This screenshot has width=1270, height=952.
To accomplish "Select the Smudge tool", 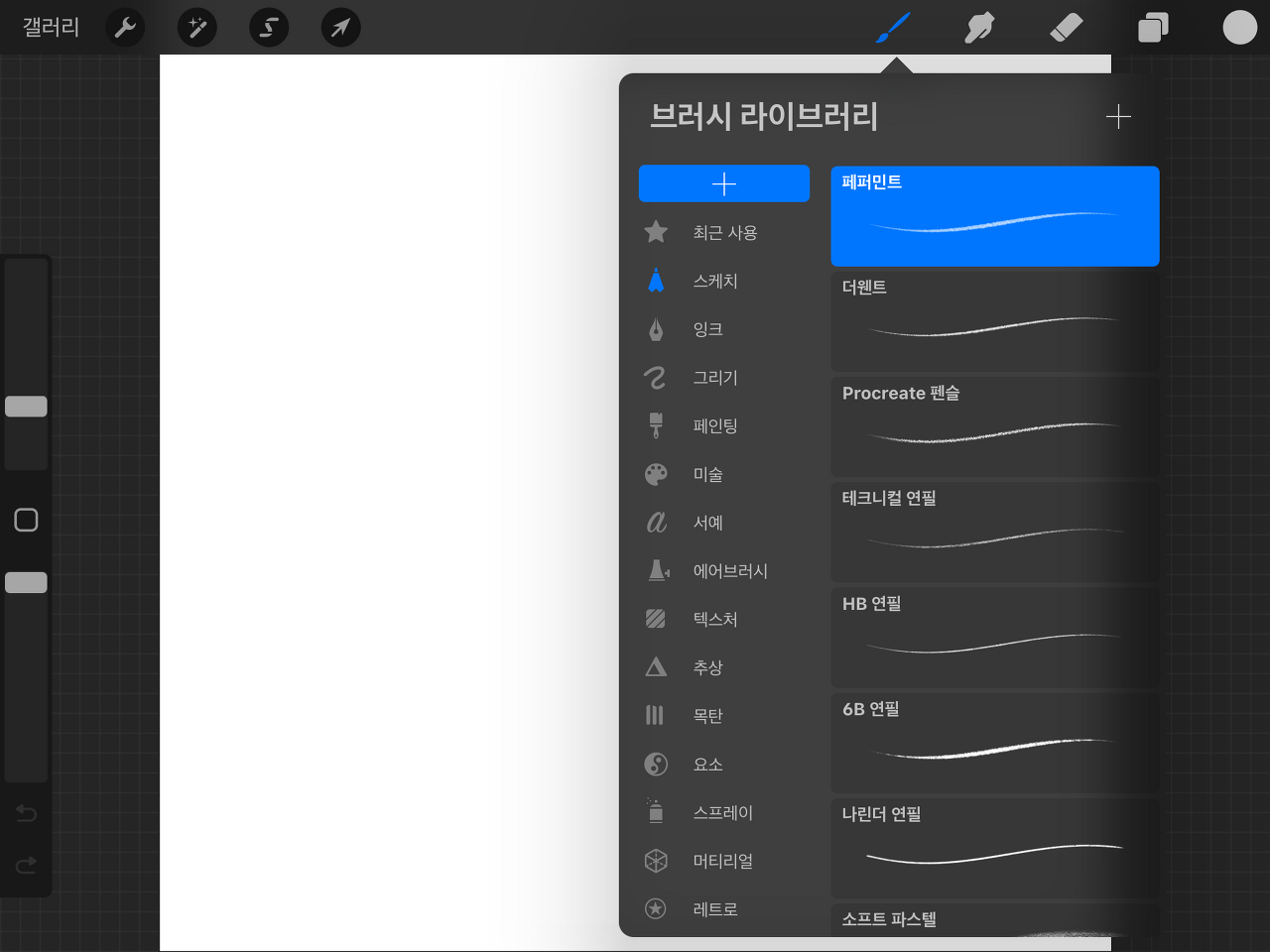I will point(979,28).
